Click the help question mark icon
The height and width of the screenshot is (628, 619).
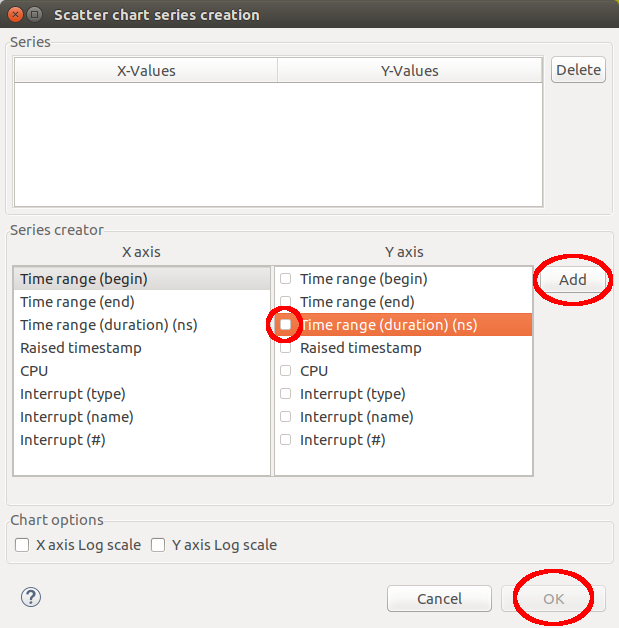(30, 597)
